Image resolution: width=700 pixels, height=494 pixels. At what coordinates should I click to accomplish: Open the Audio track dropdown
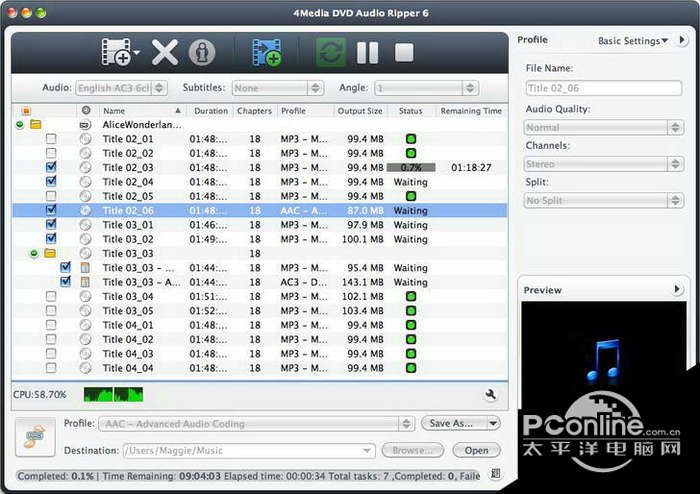click(x=121, y=88)
